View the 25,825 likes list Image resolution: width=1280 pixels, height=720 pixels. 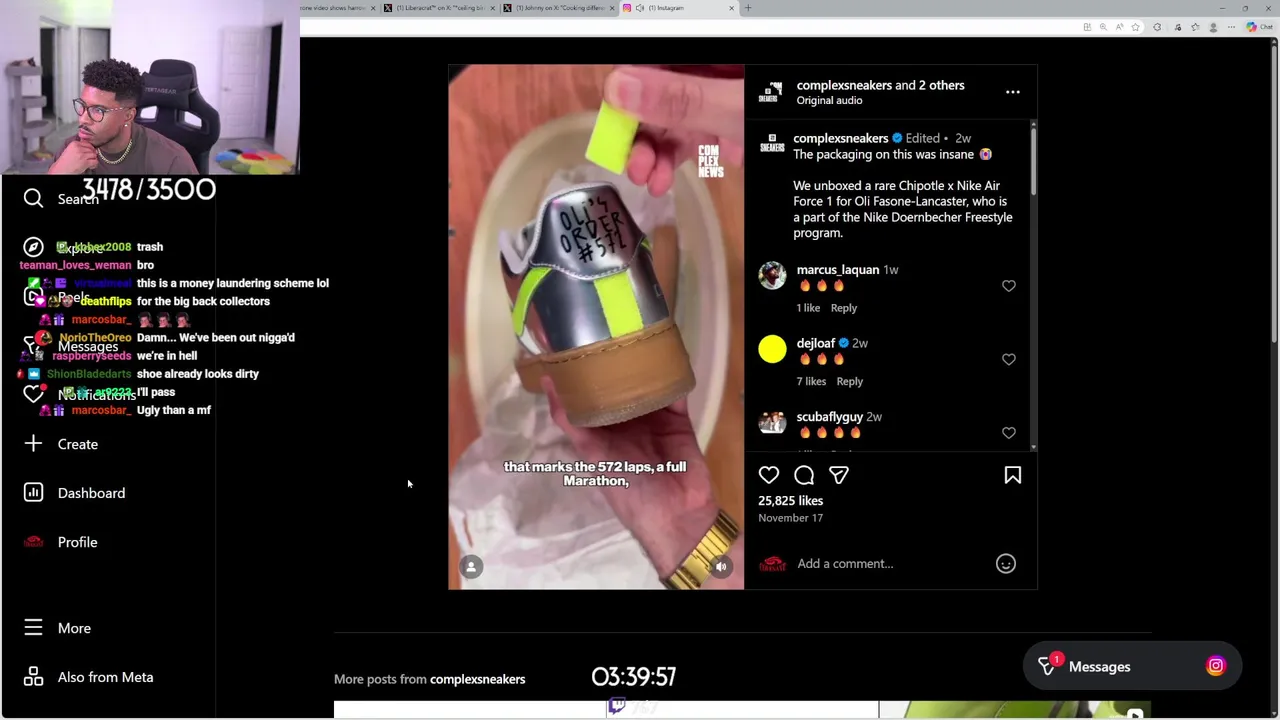coord(791,501)
